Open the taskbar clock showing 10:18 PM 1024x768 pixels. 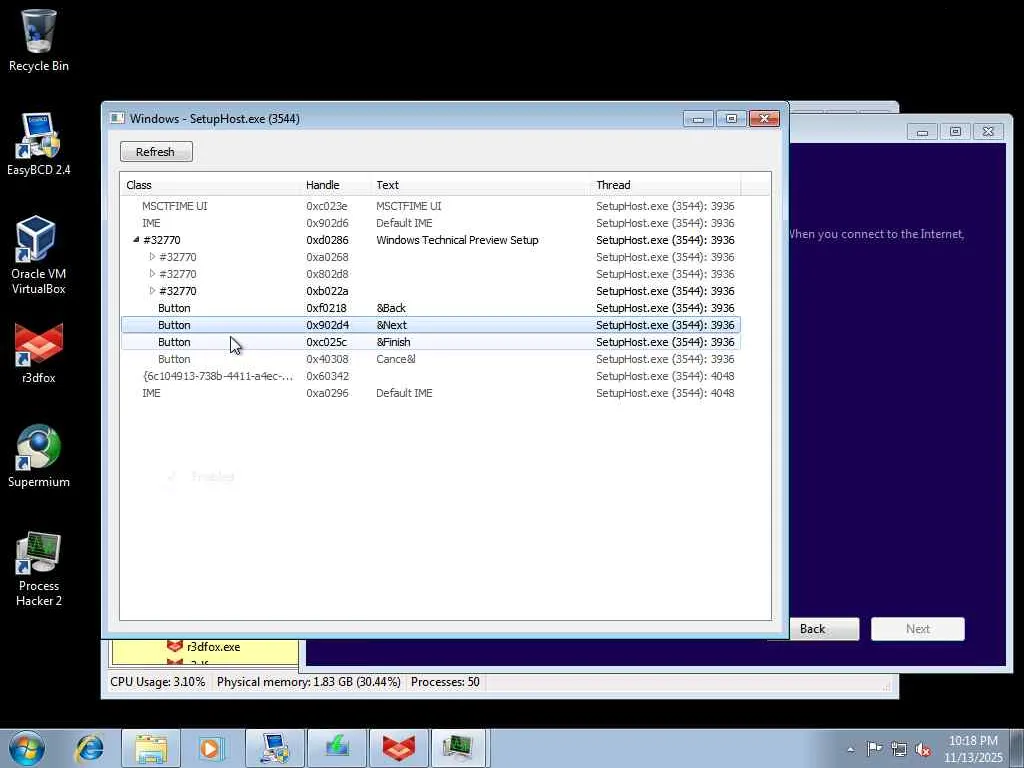(x=973, y=749)
